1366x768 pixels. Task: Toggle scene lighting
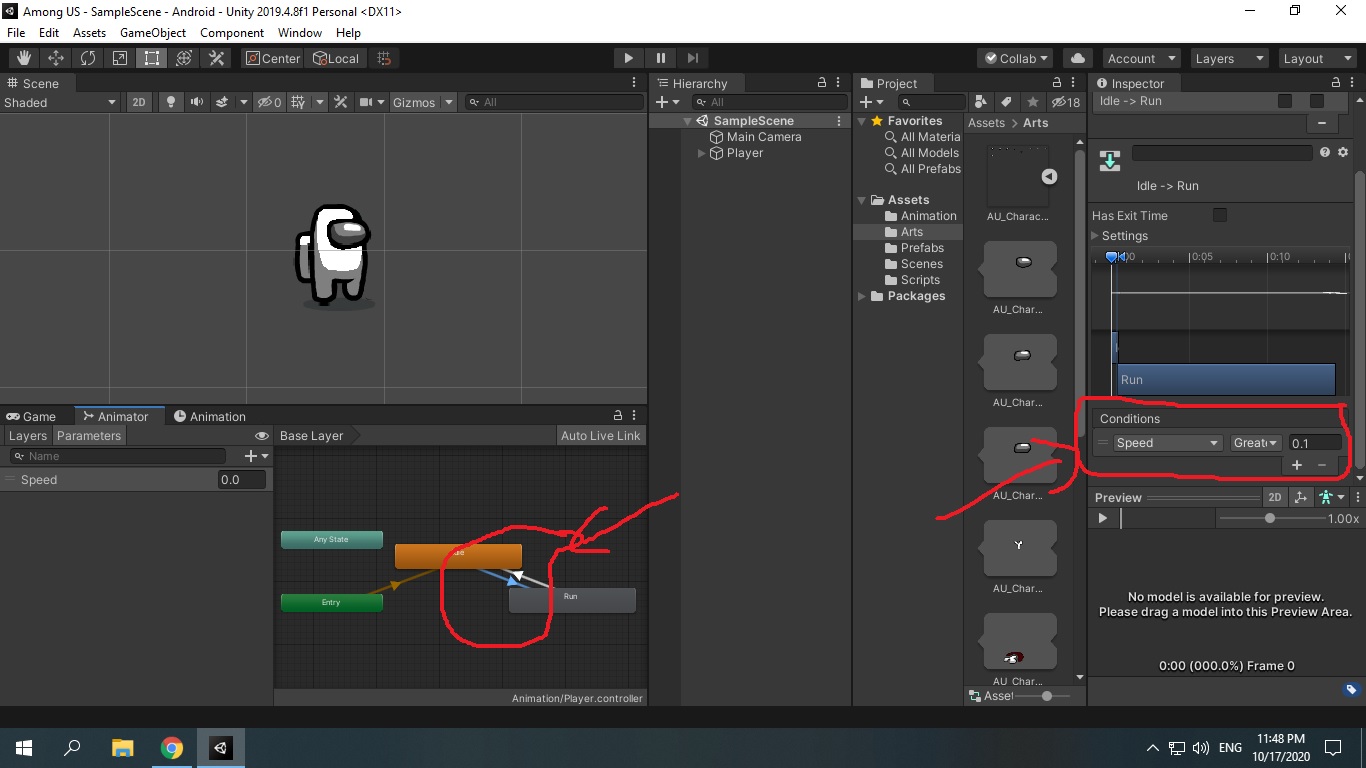pos(171,102)
